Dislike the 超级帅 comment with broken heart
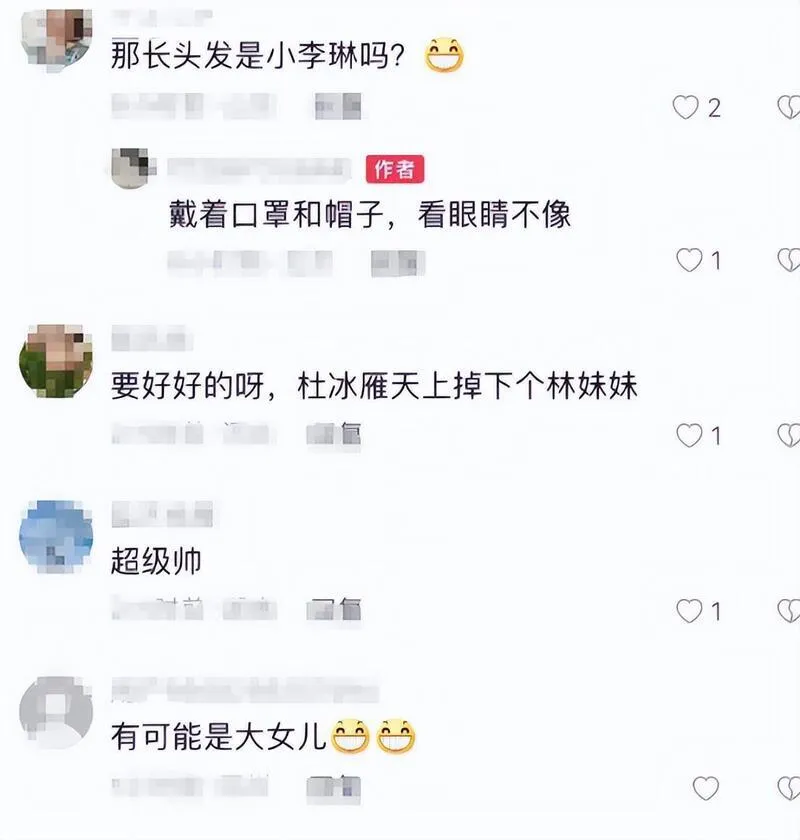Viewport: 800px width, 840px height. [789, 611]
